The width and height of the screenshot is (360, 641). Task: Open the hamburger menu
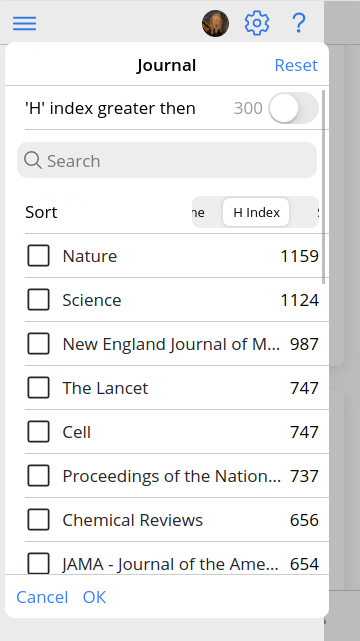[25, 23]
